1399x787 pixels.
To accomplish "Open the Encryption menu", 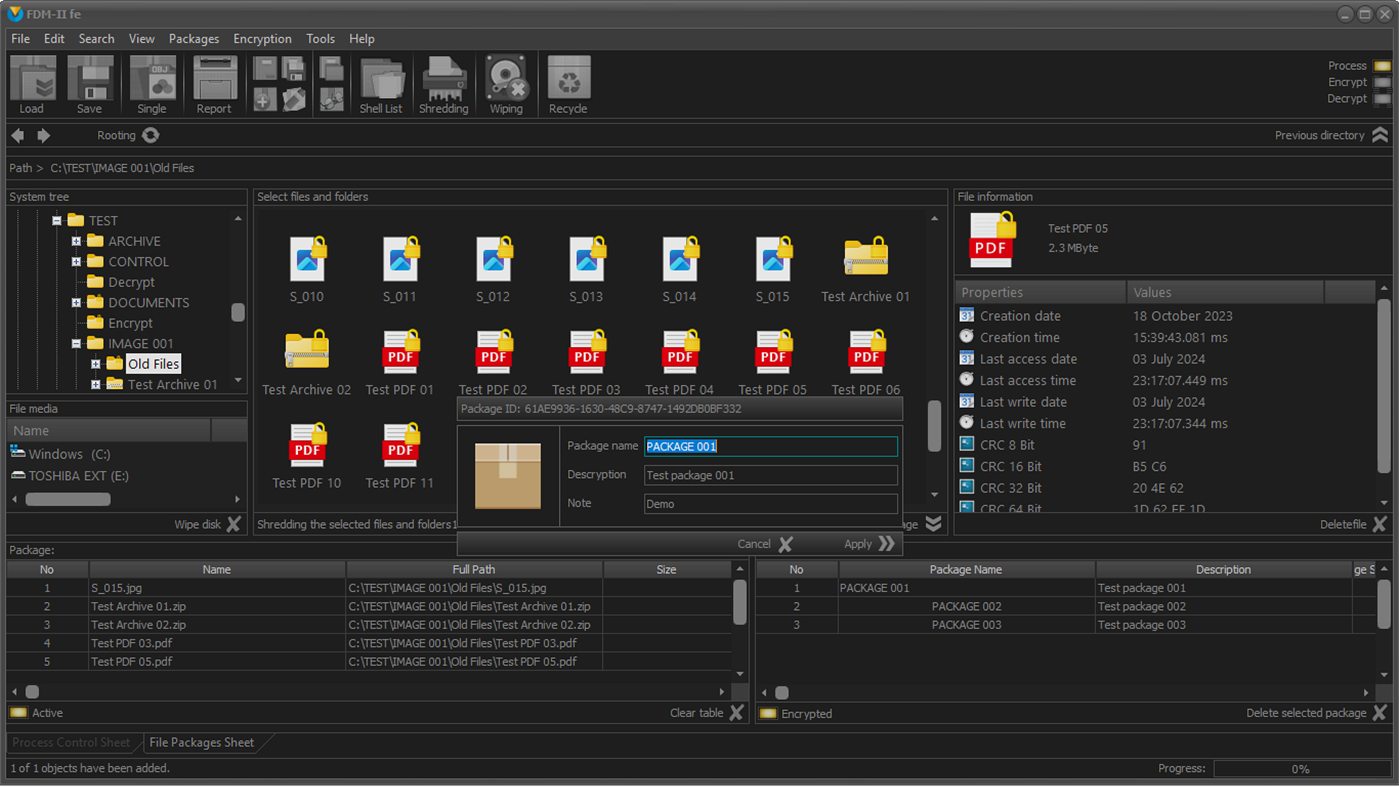I will [x=262, y=39].
